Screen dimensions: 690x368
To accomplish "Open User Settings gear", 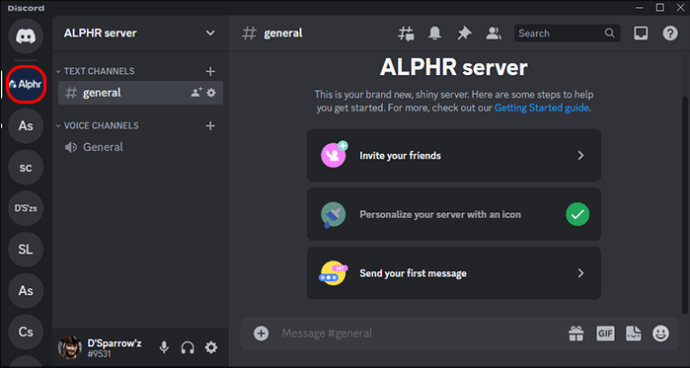I will click(x=211, y=348).
